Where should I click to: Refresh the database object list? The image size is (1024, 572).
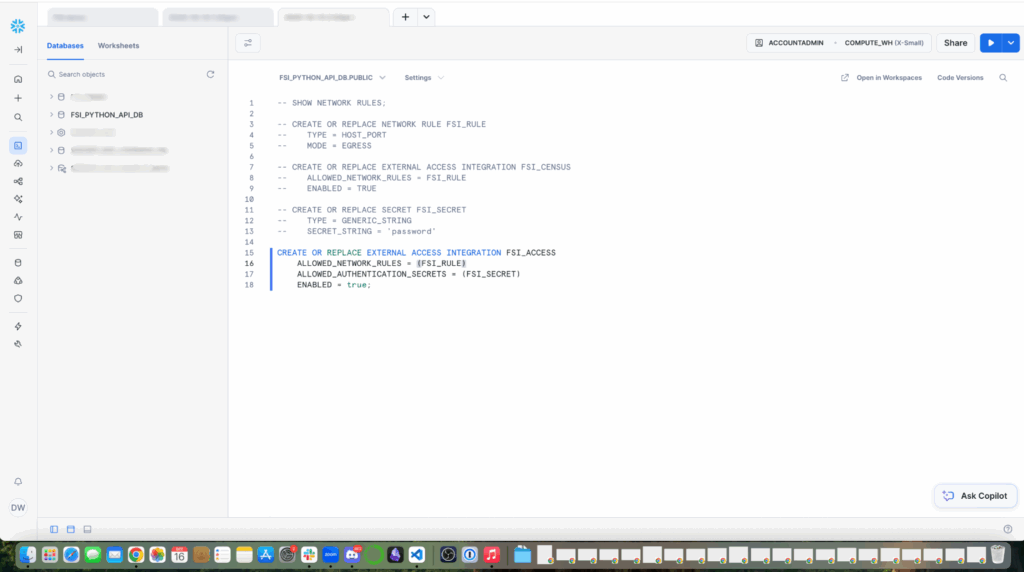pos(210,75)
